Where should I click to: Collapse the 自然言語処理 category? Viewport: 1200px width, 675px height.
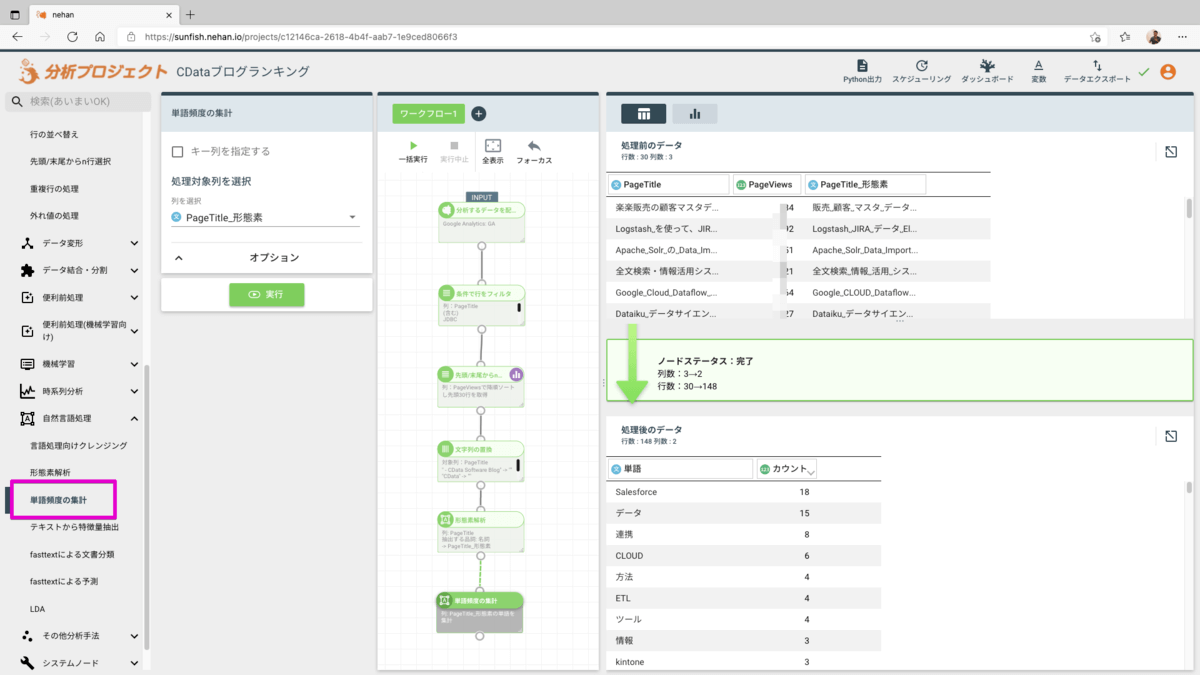tap(134, 418)
